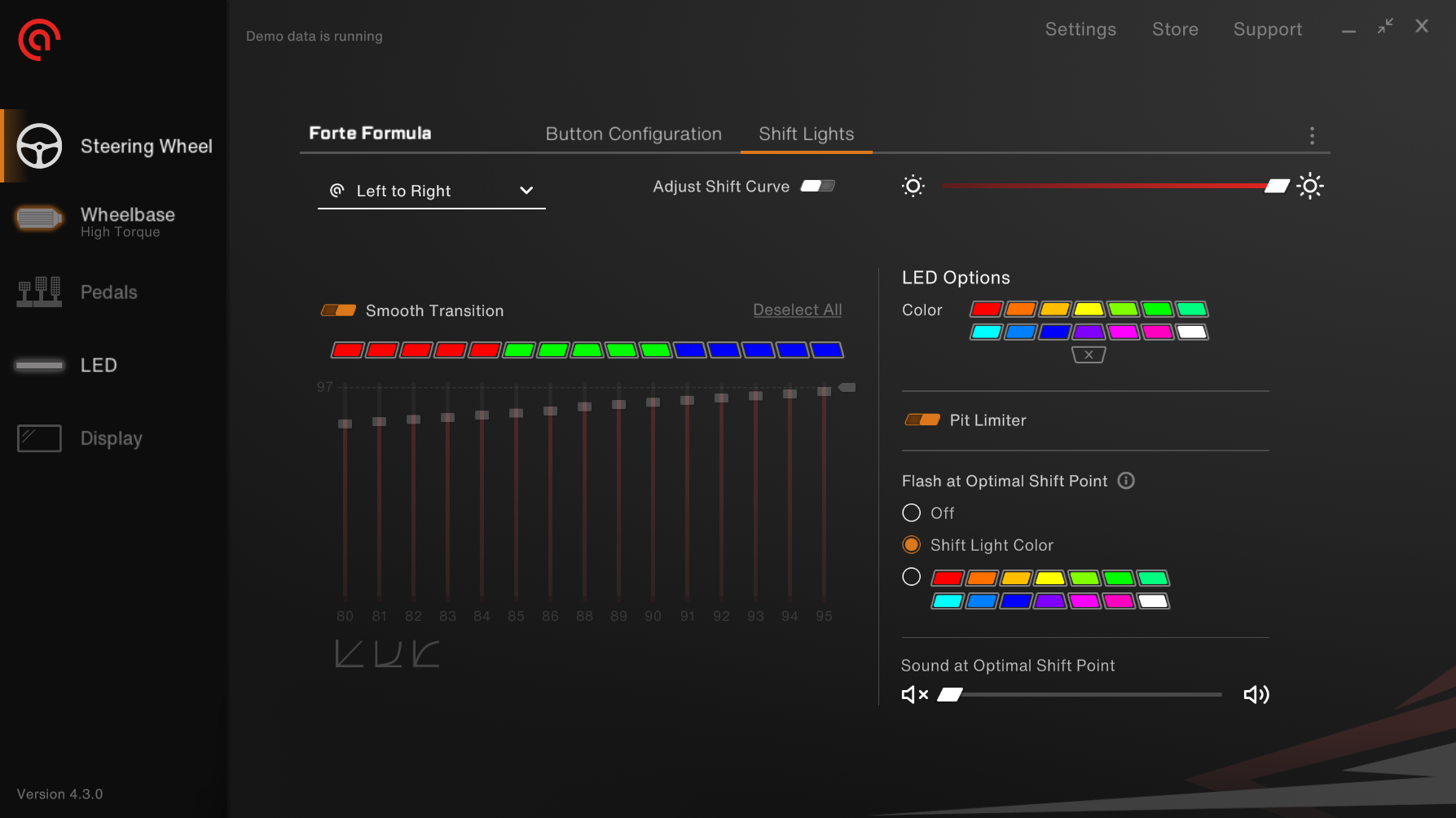
Task: Open the Support link
Action: click(1267, 29)
